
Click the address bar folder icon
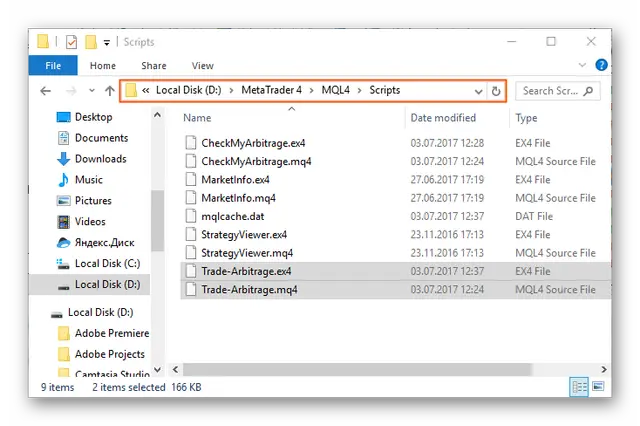click(131, 90)
